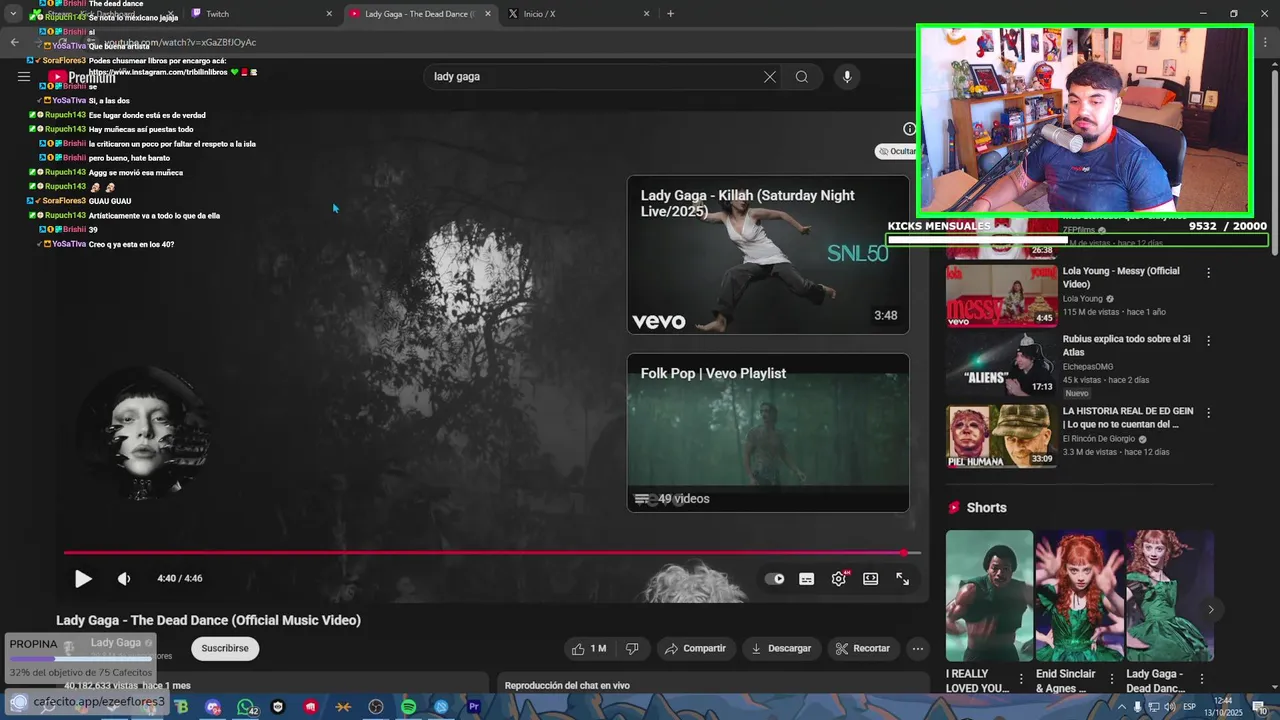Like the video with 1 M likes
The height and width of the screenshot is (720, 1280).
[x=589, y=648]
